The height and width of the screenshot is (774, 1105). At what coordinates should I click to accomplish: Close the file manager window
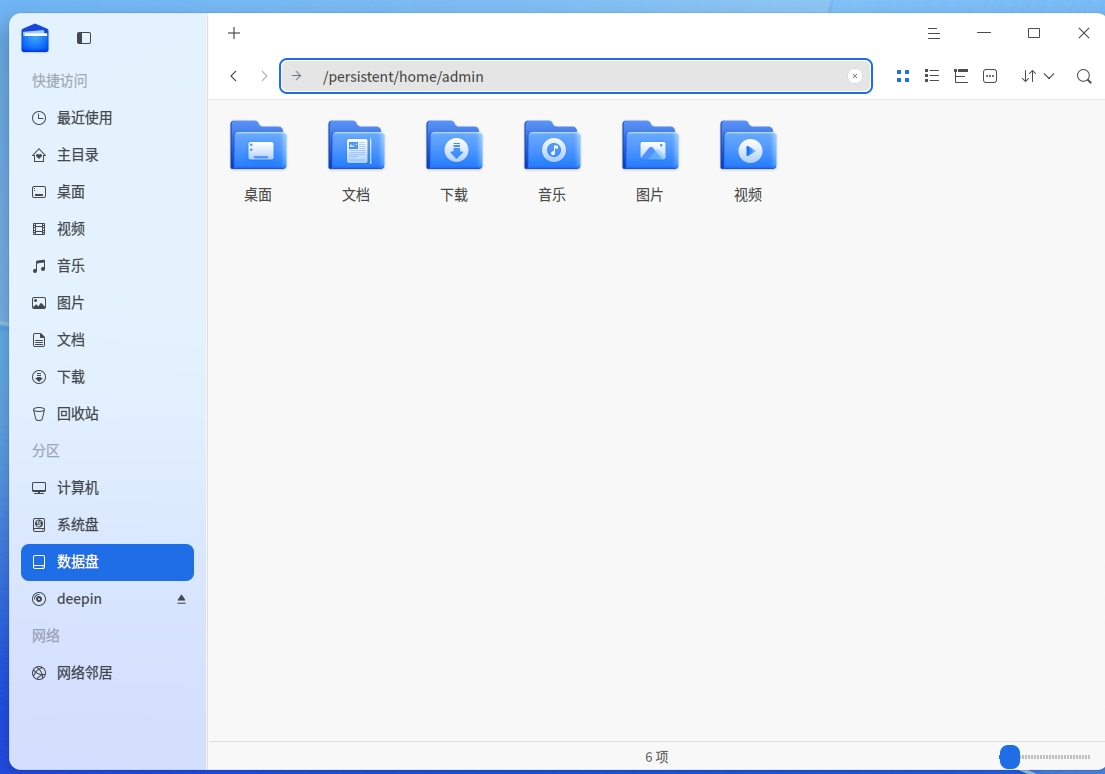point(1084,33)
